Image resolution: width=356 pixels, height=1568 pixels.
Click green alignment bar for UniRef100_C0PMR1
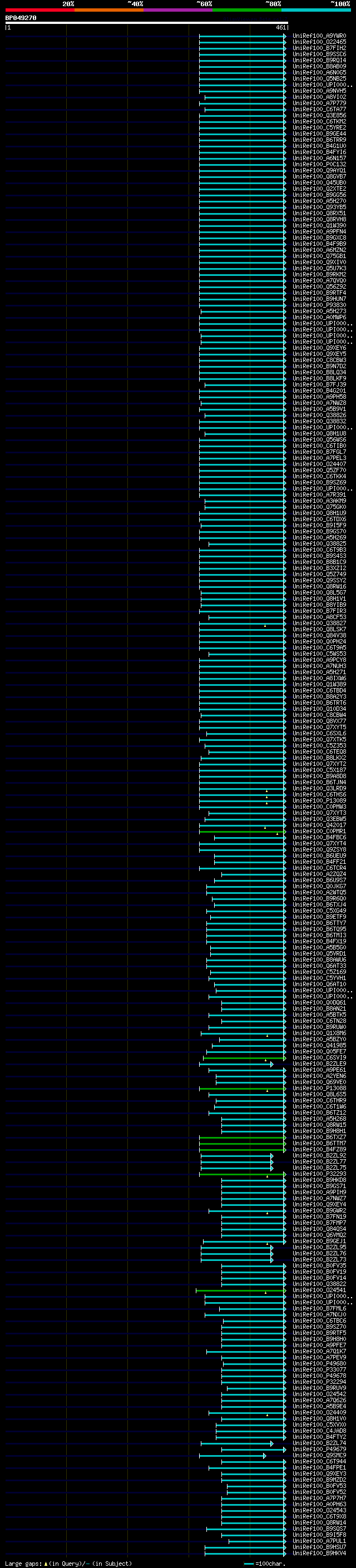(x=242, y=832)
